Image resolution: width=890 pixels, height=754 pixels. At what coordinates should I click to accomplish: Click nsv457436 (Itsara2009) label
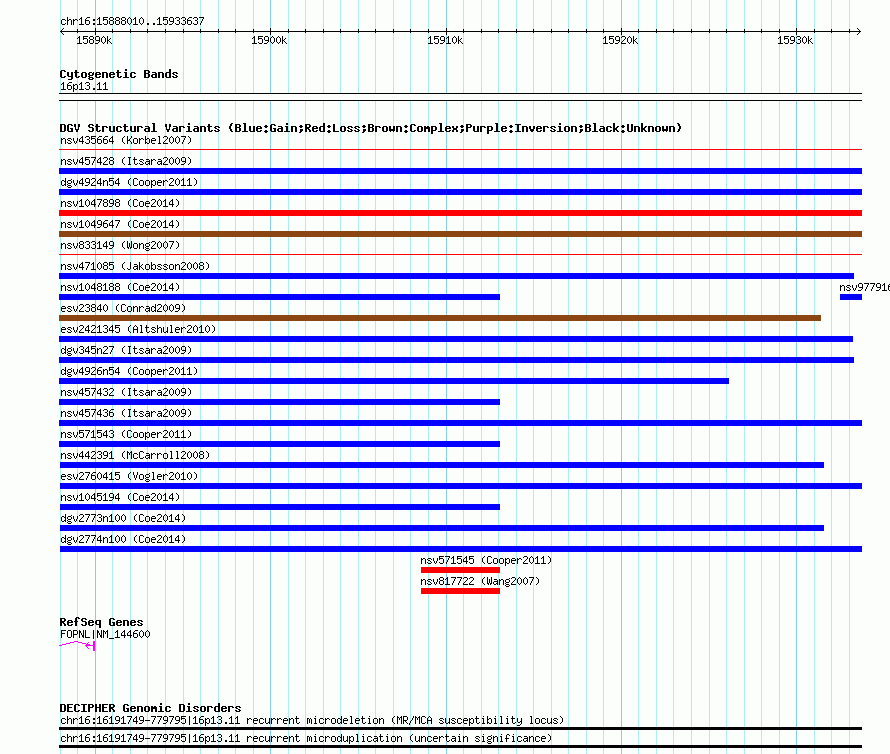tap(126, 413)
